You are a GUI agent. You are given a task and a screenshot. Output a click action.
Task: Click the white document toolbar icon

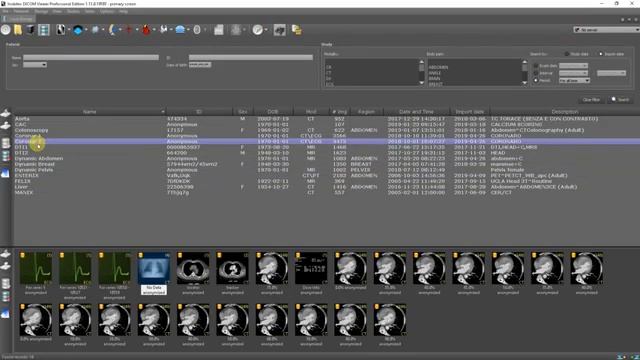[x=219, y=29]
